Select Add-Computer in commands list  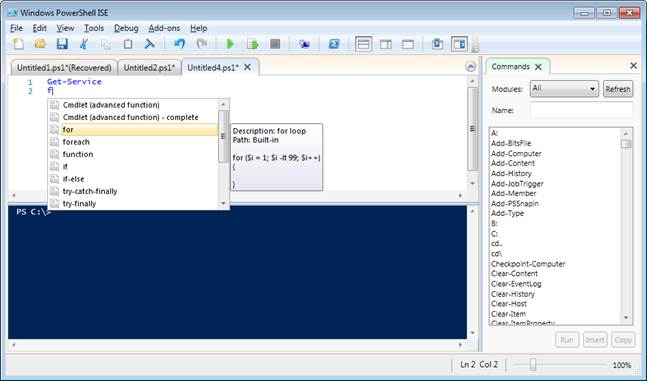tap(516, 153)
